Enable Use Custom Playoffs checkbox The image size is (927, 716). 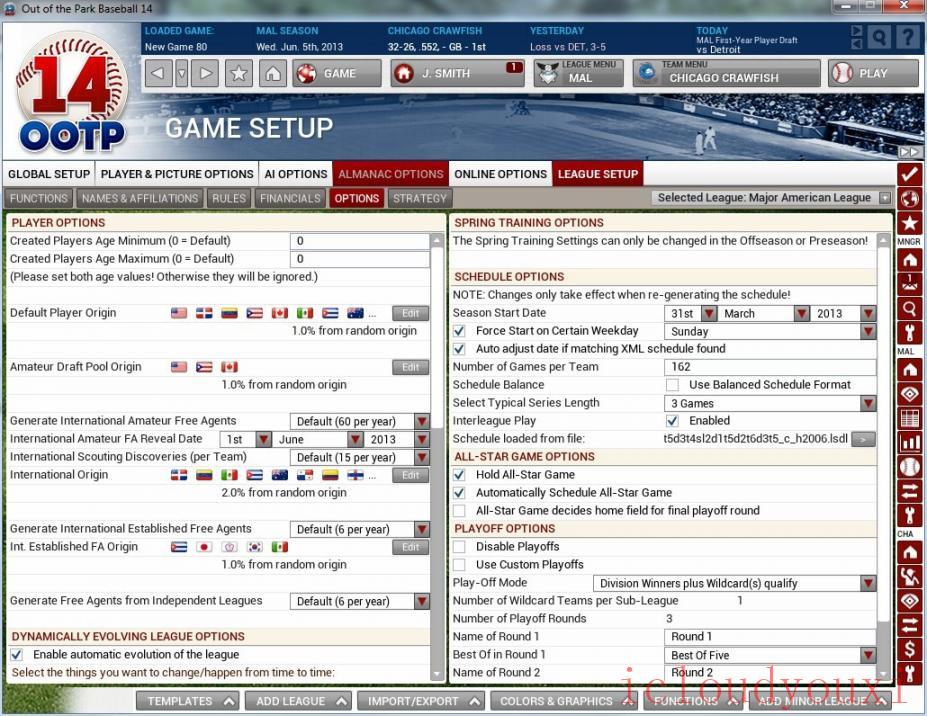click(x=459, y=565)
